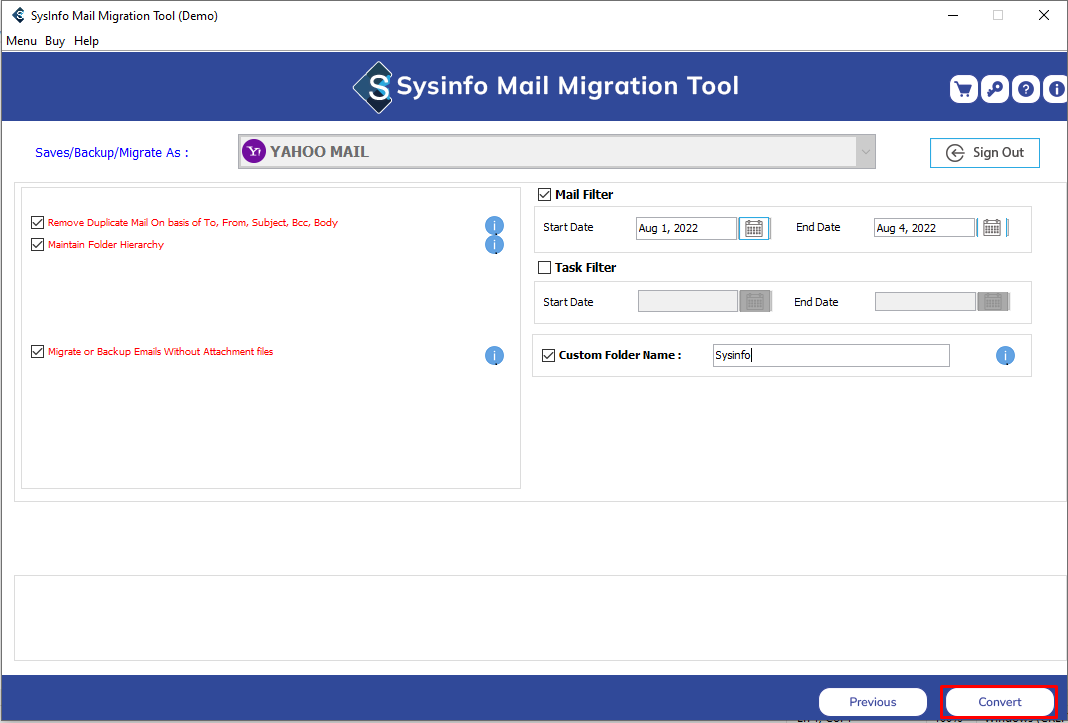Click info icon for Without Attachment option
This screenshot has height=723, width=1068.
click(494, 356)
